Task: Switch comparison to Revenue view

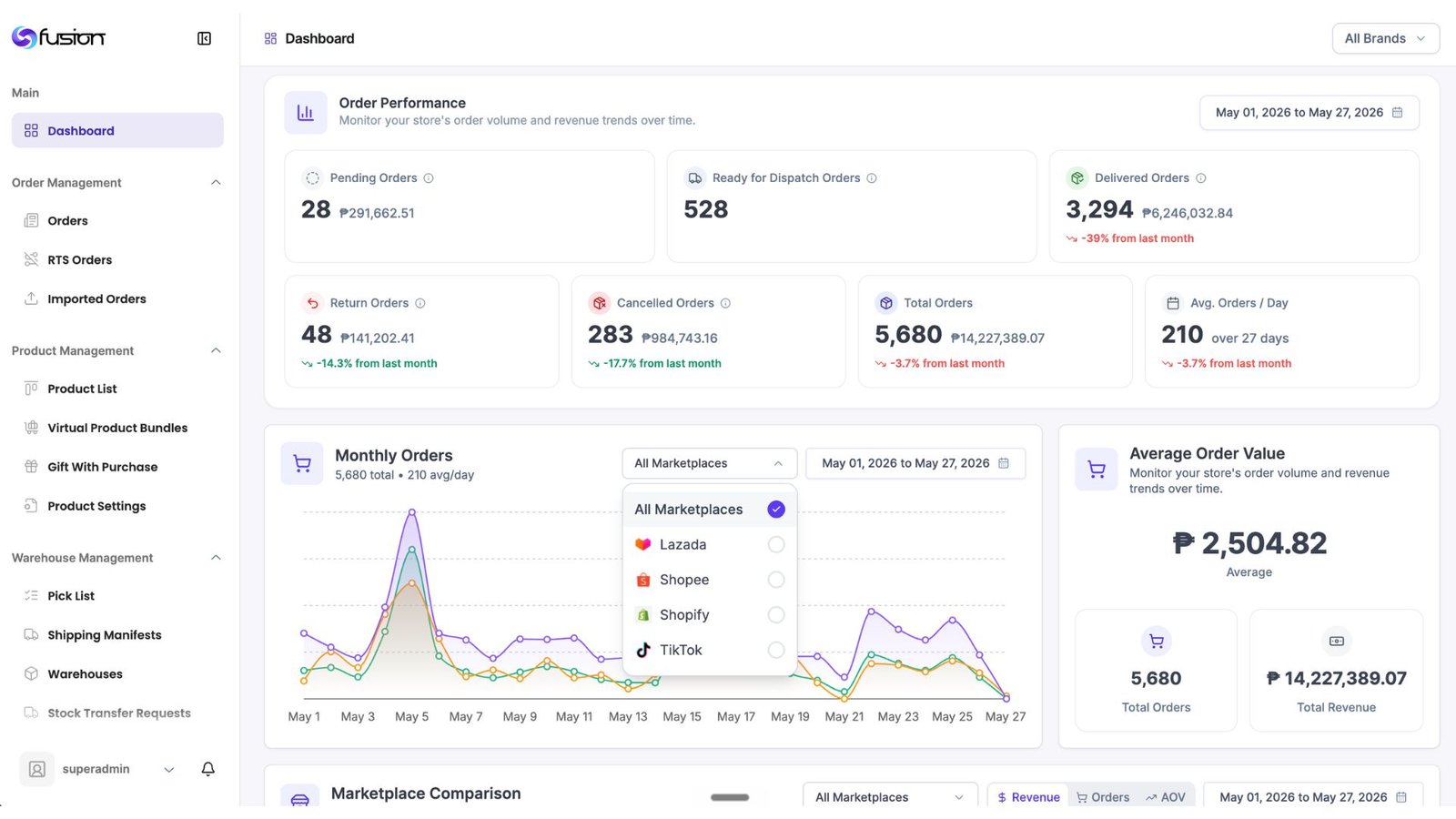Action: [1028, 797]
